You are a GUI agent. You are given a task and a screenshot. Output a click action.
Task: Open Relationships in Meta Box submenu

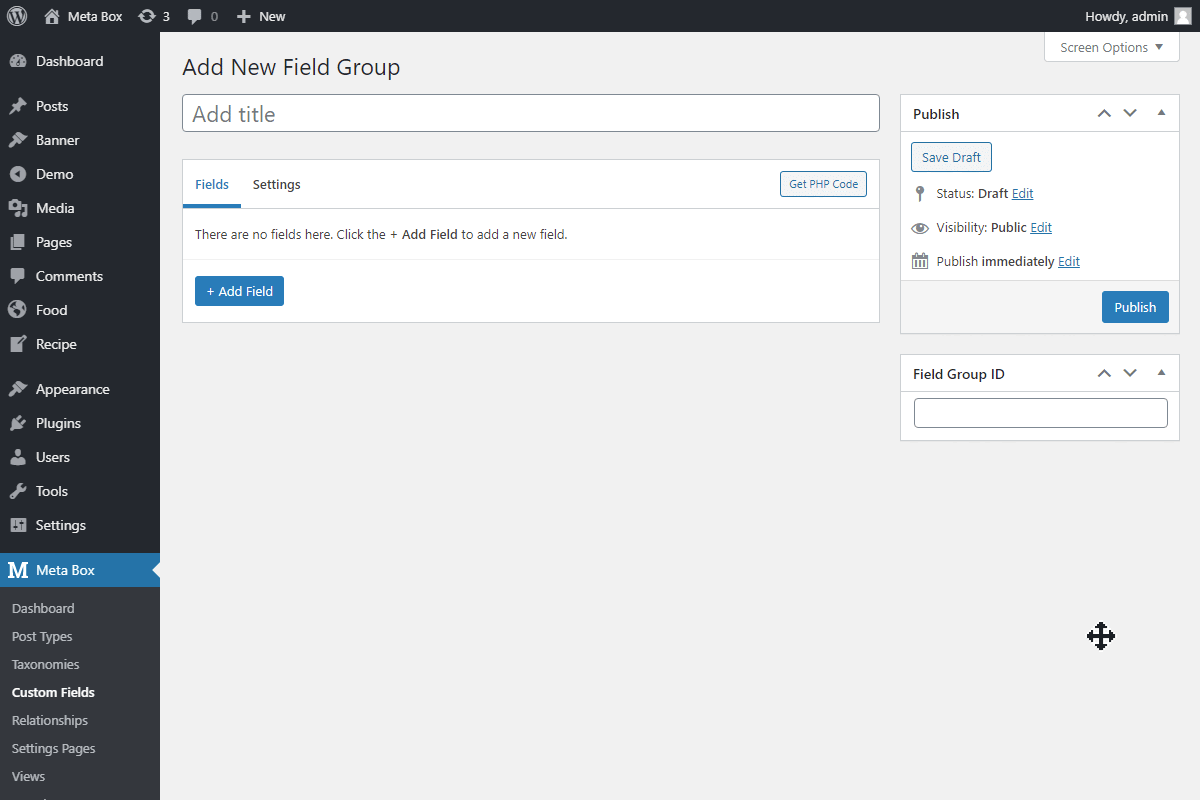point(50,720)
